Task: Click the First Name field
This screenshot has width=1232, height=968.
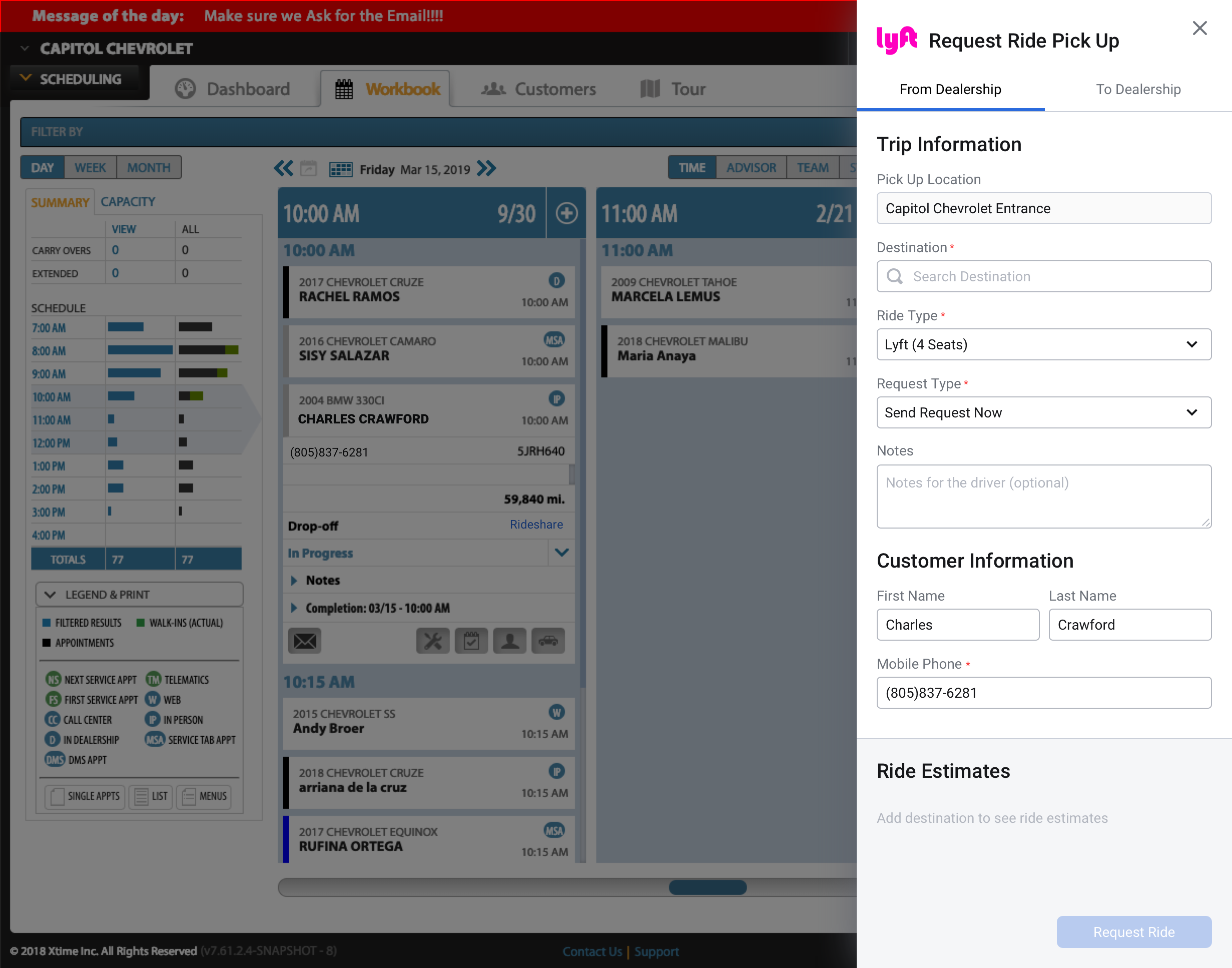Action: tap(958, 625)
